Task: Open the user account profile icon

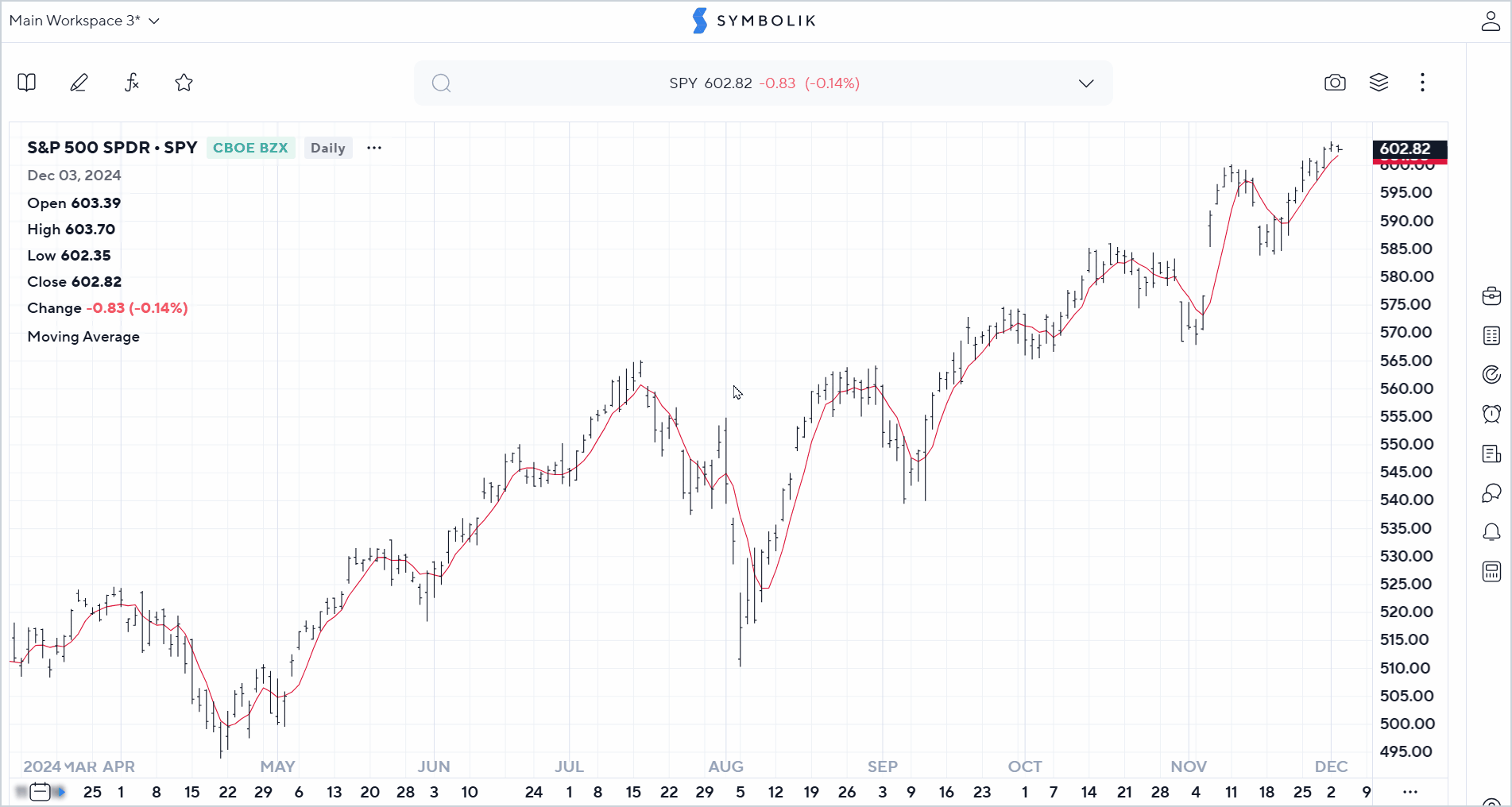Action: point(1491,21)
